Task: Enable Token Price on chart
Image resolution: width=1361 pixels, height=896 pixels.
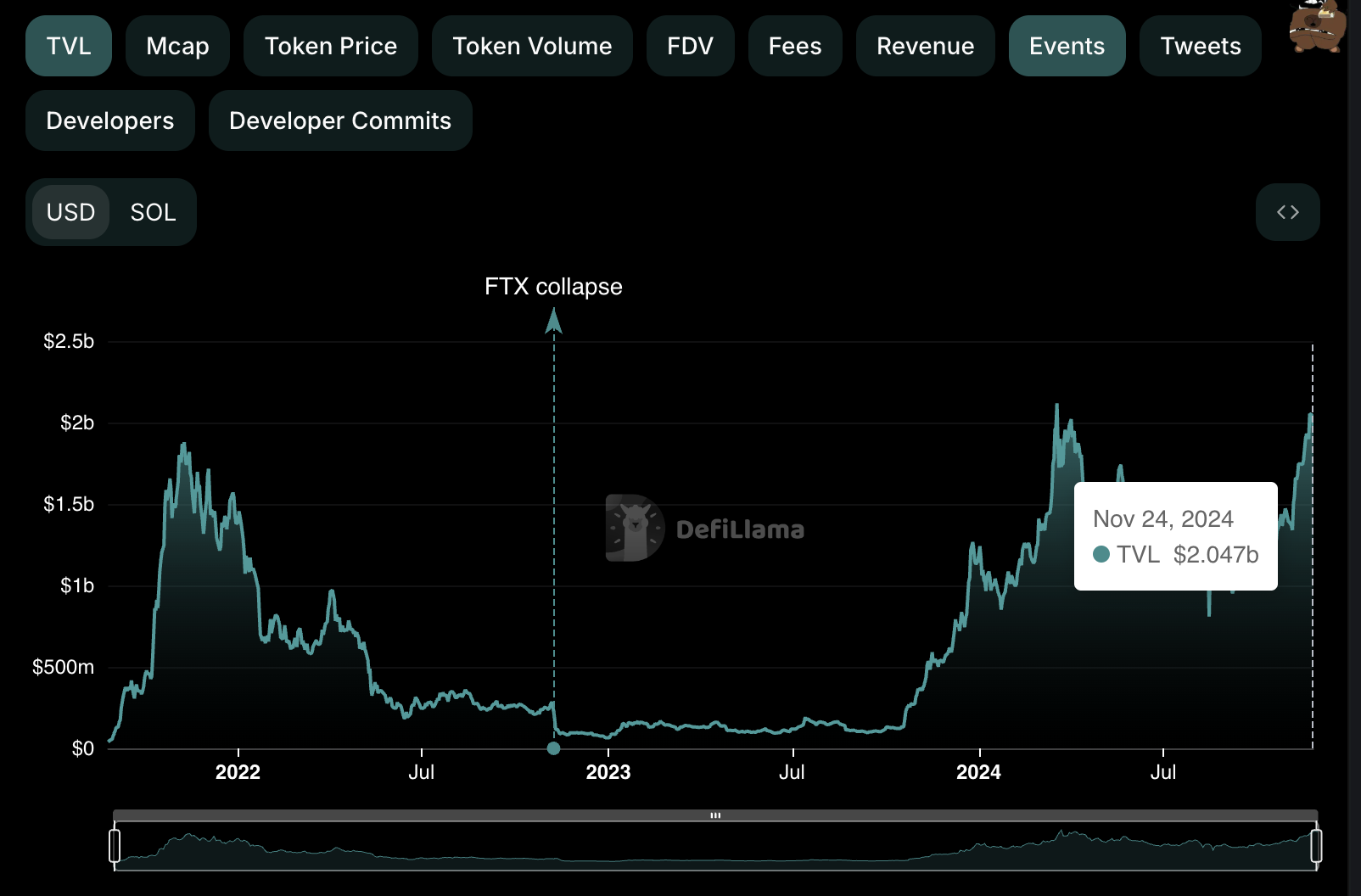Action: (330, 46)
